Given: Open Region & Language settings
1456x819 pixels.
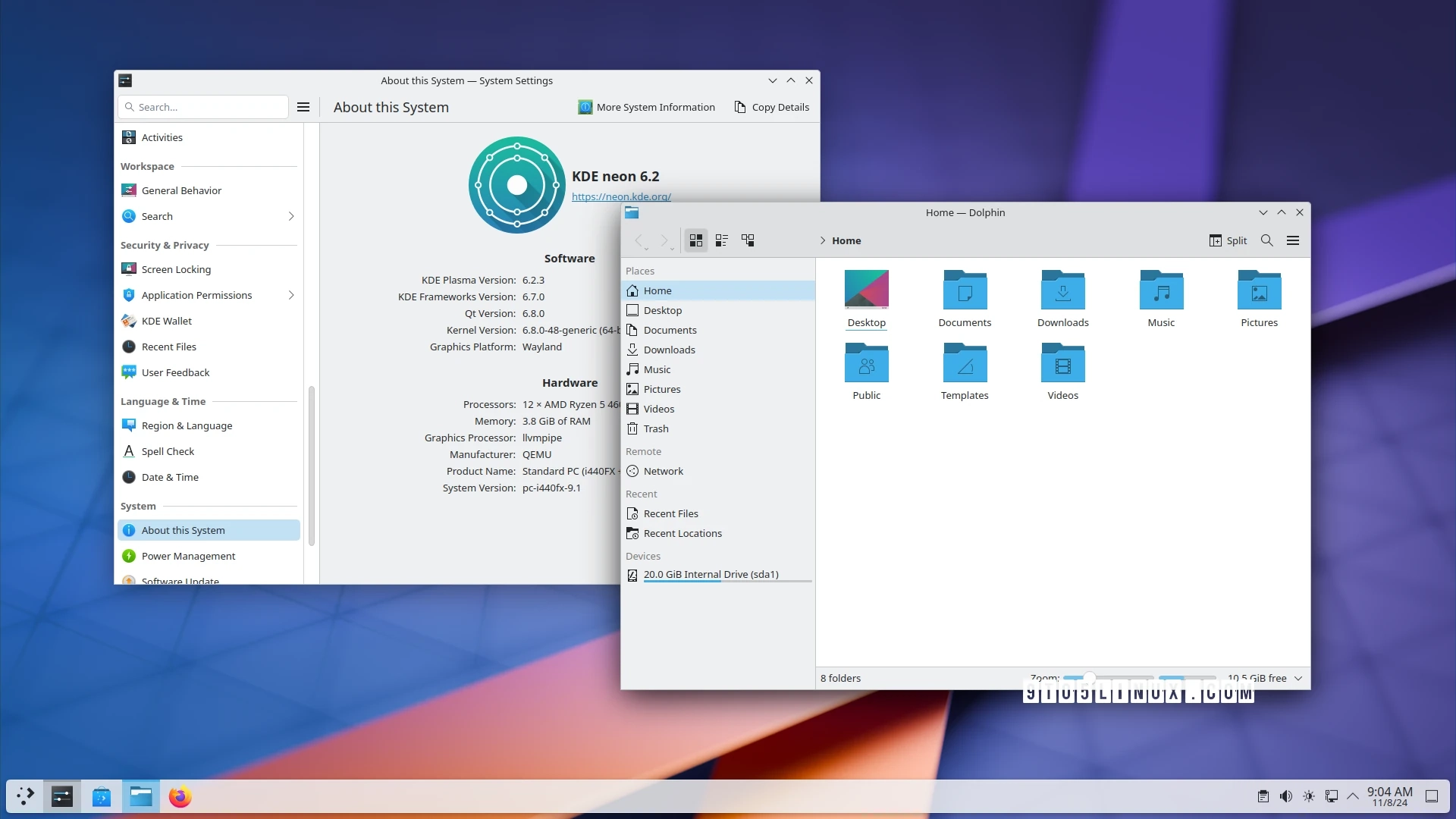Looking at the screenshot, I should (209, 425).
